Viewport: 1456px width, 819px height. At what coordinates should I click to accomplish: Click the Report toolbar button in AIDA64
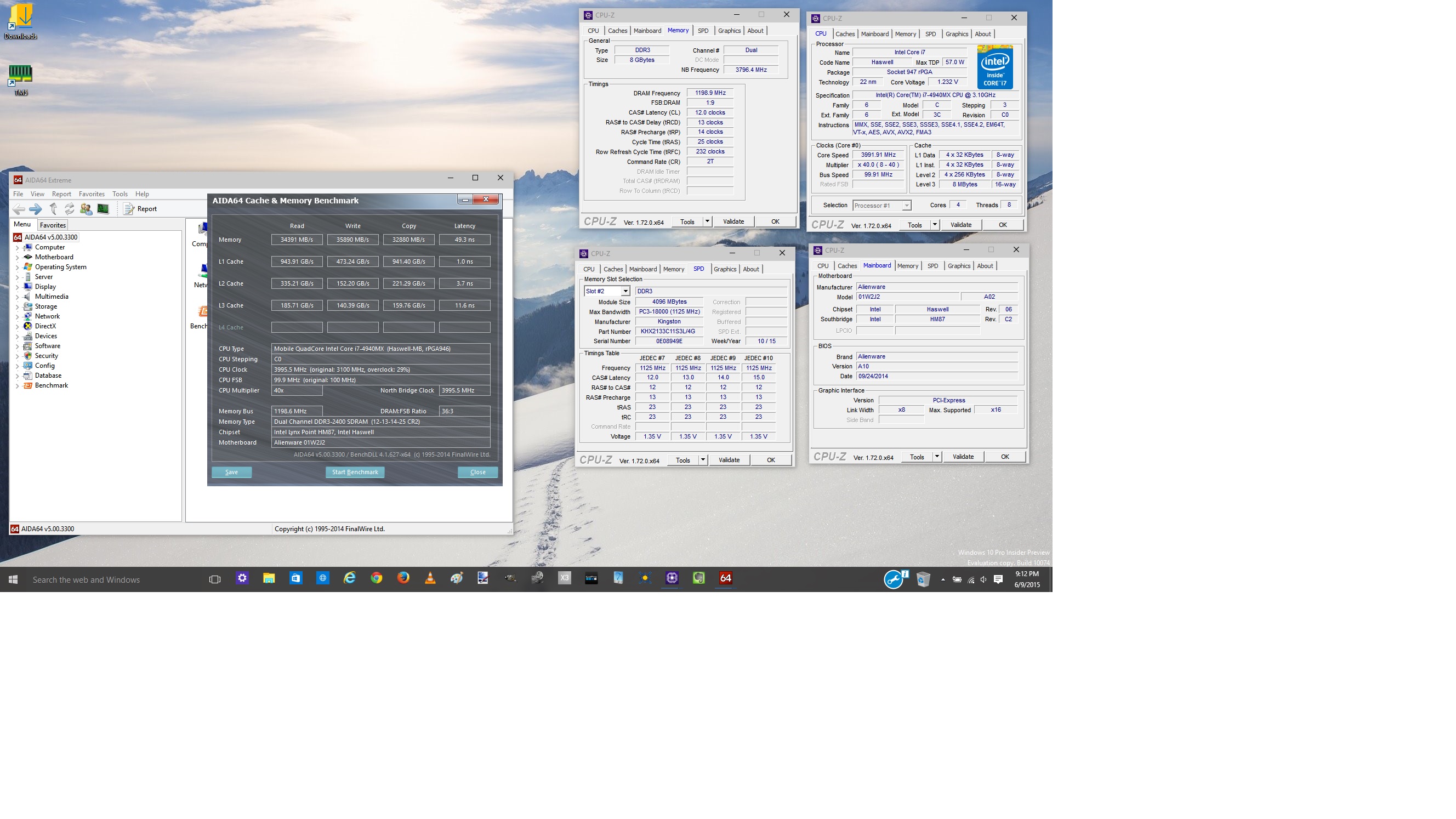[x=140, y=209]
